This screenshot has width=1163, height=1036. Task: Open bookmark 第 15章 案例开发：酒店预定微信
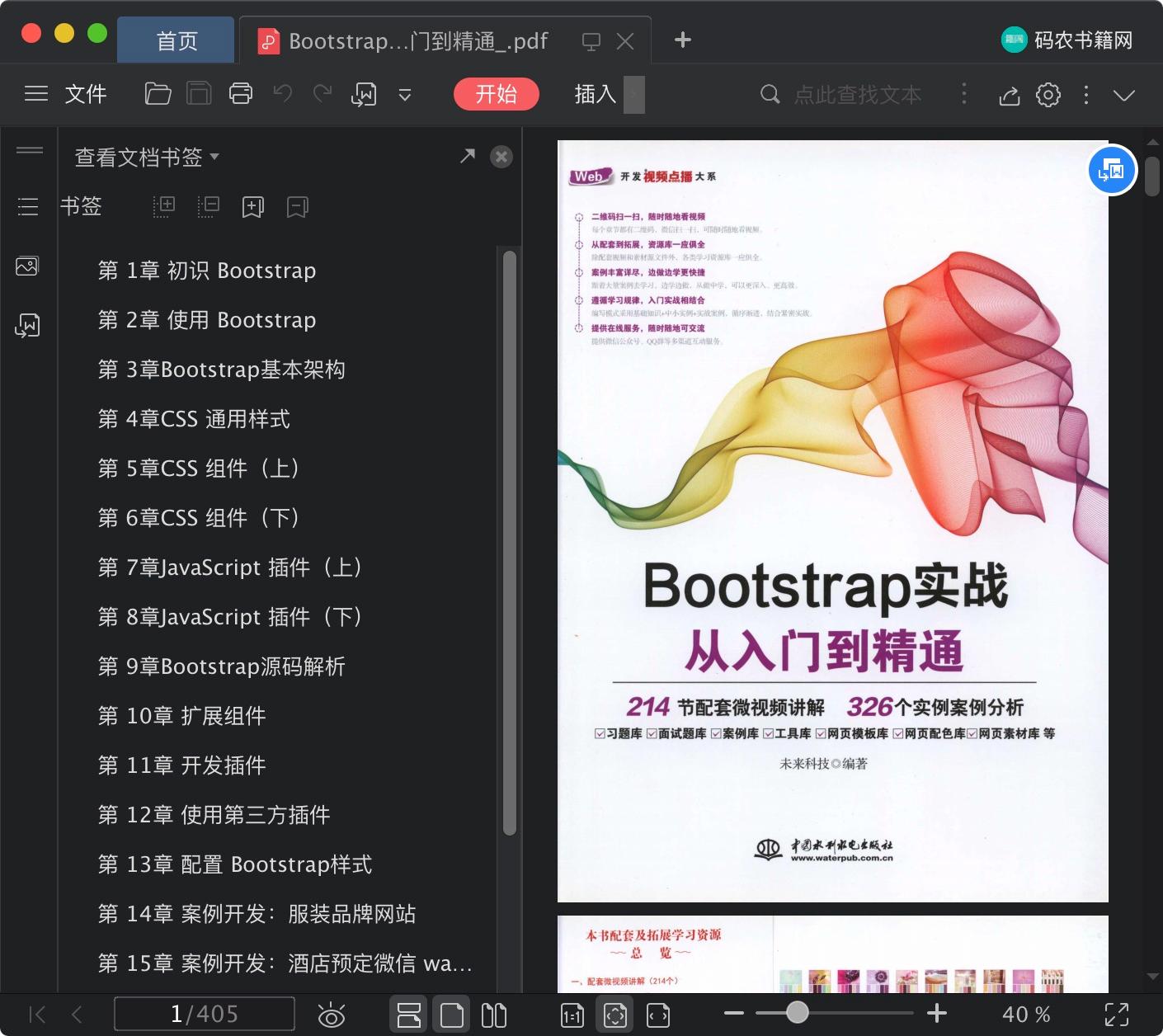(285, 963)
